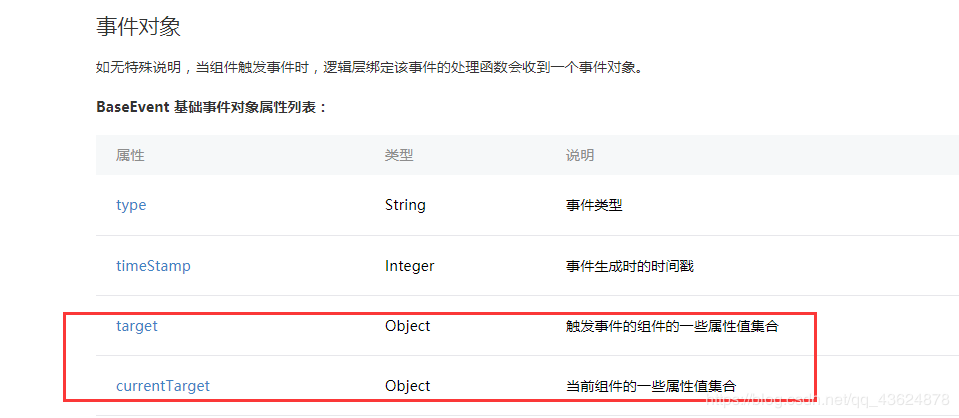This screenshot has height=418, width=959.
Task: Click the 类型 column header
Action: pyautogui.click(x=399, y=155)
